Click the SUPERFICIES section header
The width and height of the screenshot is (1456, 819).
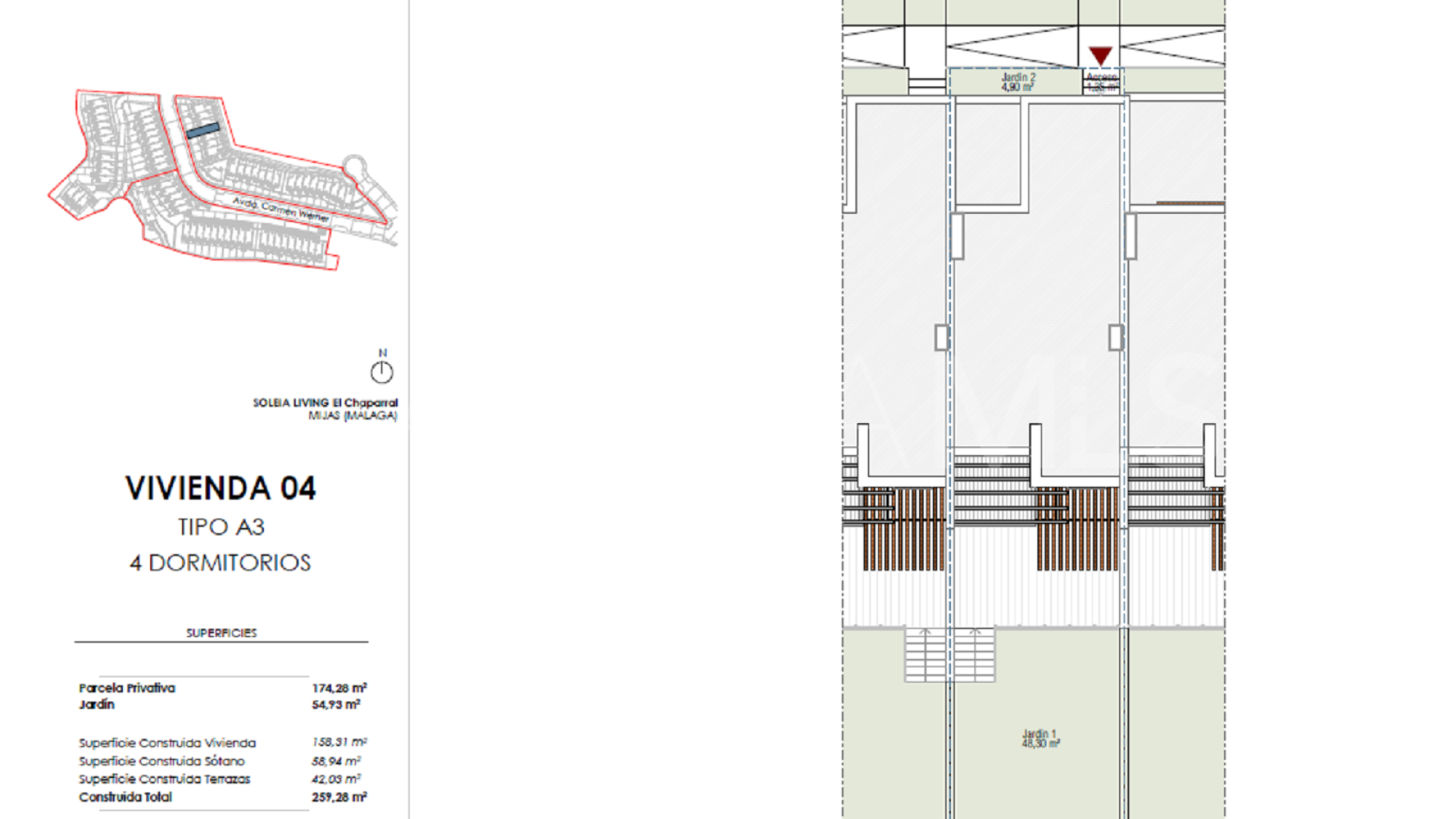click(x=221, y=632)
